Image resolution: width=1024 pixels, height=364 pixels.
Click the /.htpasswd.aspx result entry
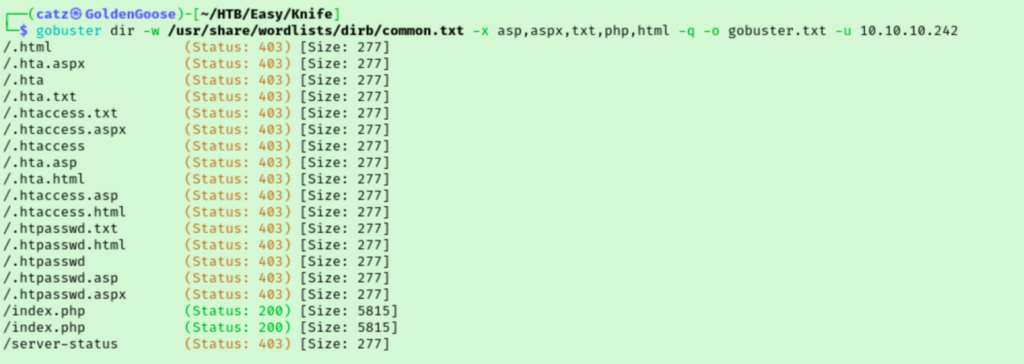(x=65, y=295)
